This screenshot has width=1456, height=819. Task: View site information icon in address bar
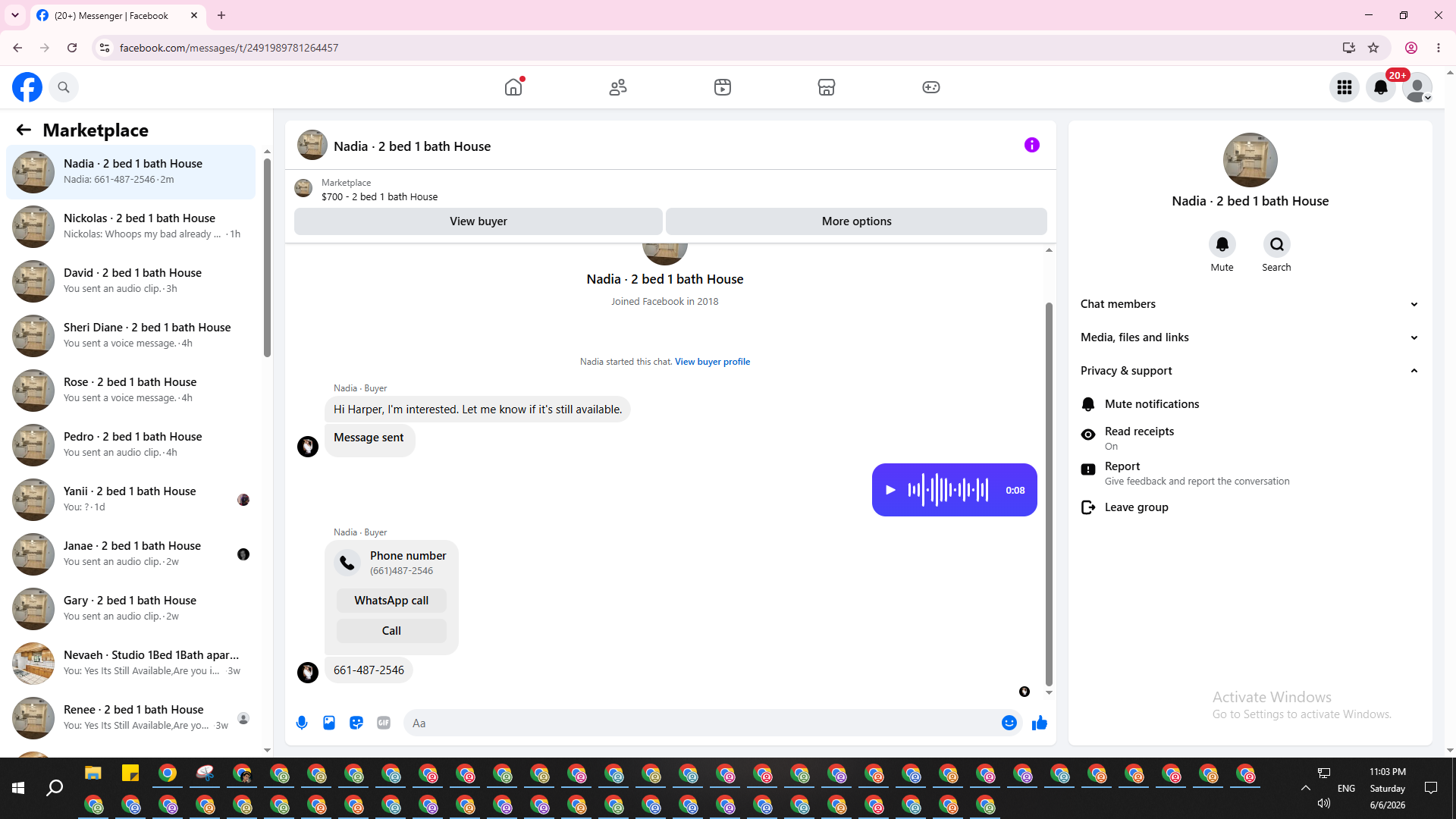pos(105,48)
